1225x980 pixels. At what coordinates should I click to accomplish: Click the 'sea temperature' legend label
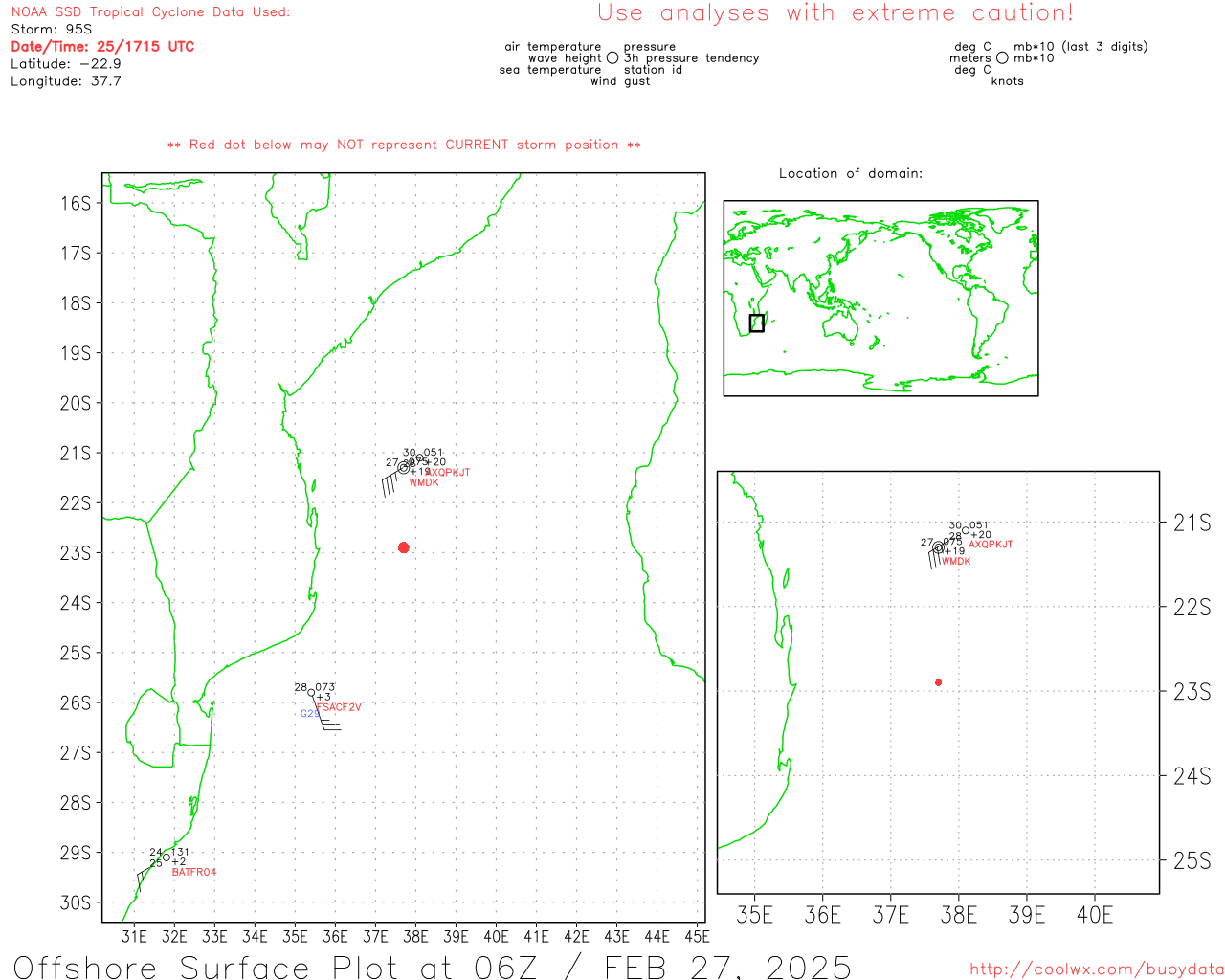(x=550, y=70)
